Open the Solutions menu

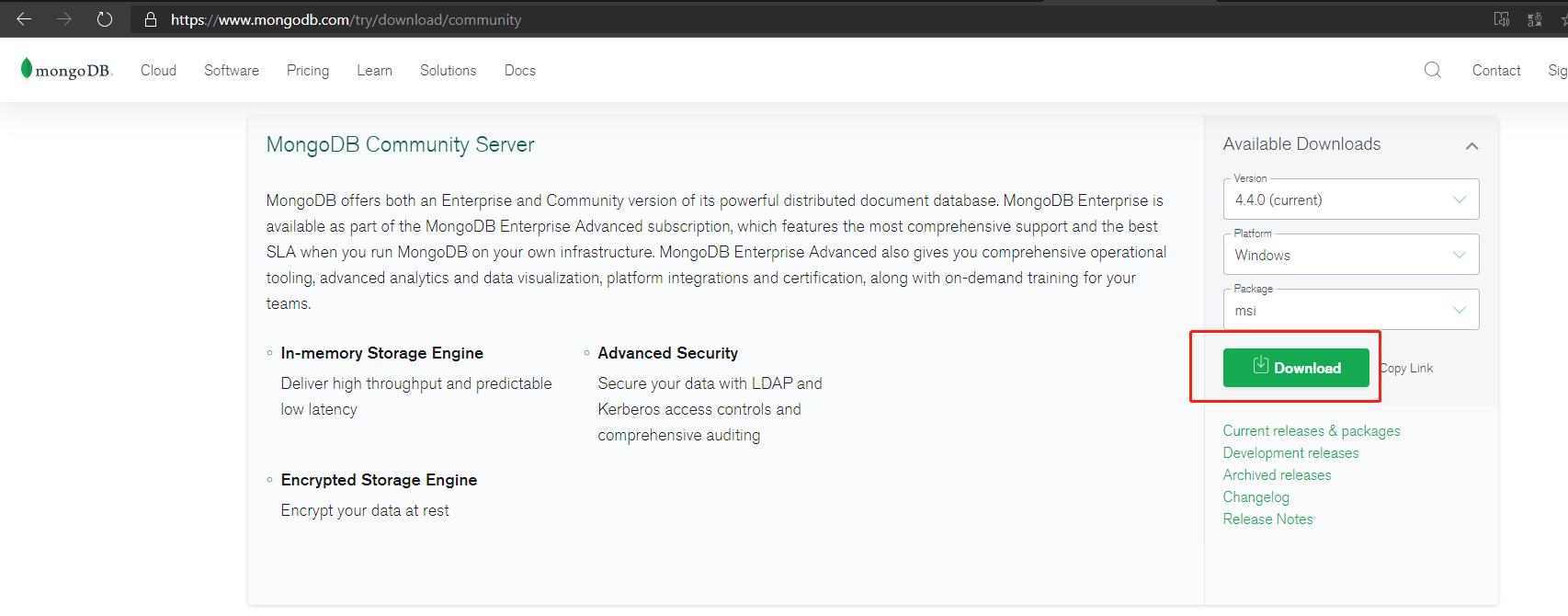tap(448, 70)
